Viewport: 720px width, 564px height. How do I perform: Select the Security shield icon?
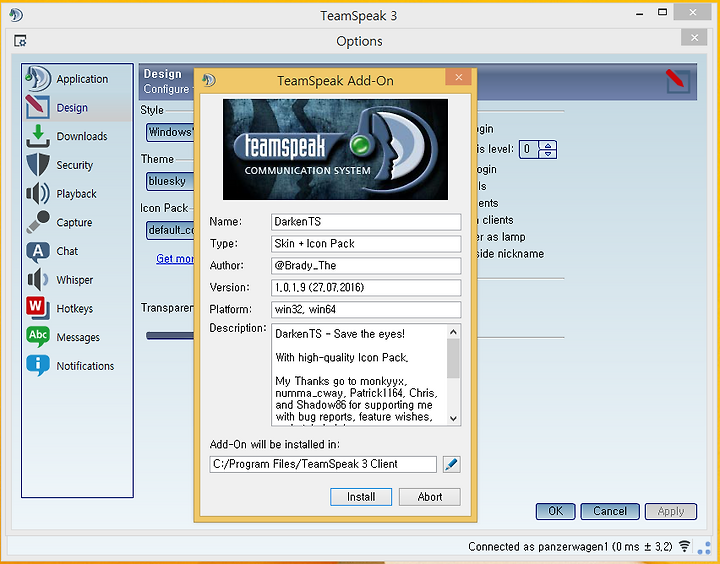[x=38, y=164]
